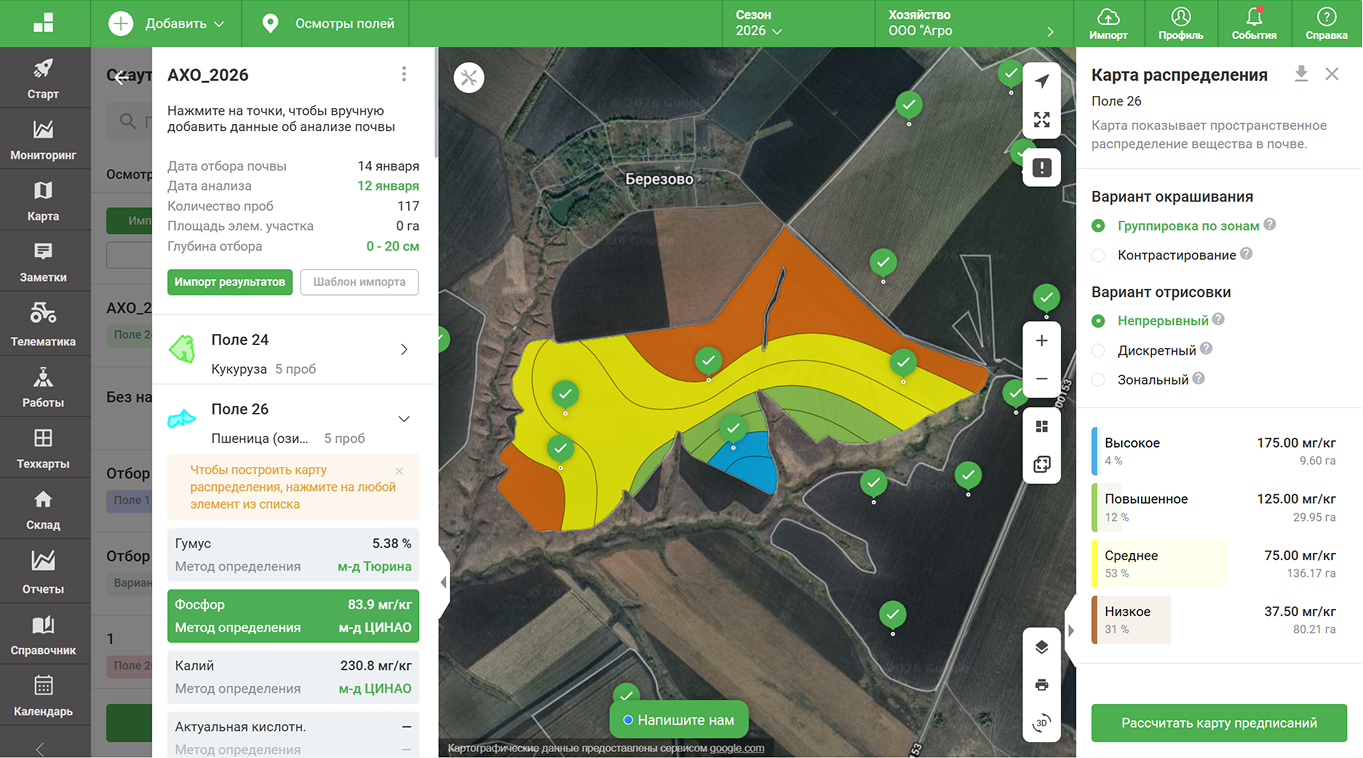This screenshot has height=758, width=1363.
Task: Click the help icon beside Контрастирование
Action: [x=1246, y=254]
